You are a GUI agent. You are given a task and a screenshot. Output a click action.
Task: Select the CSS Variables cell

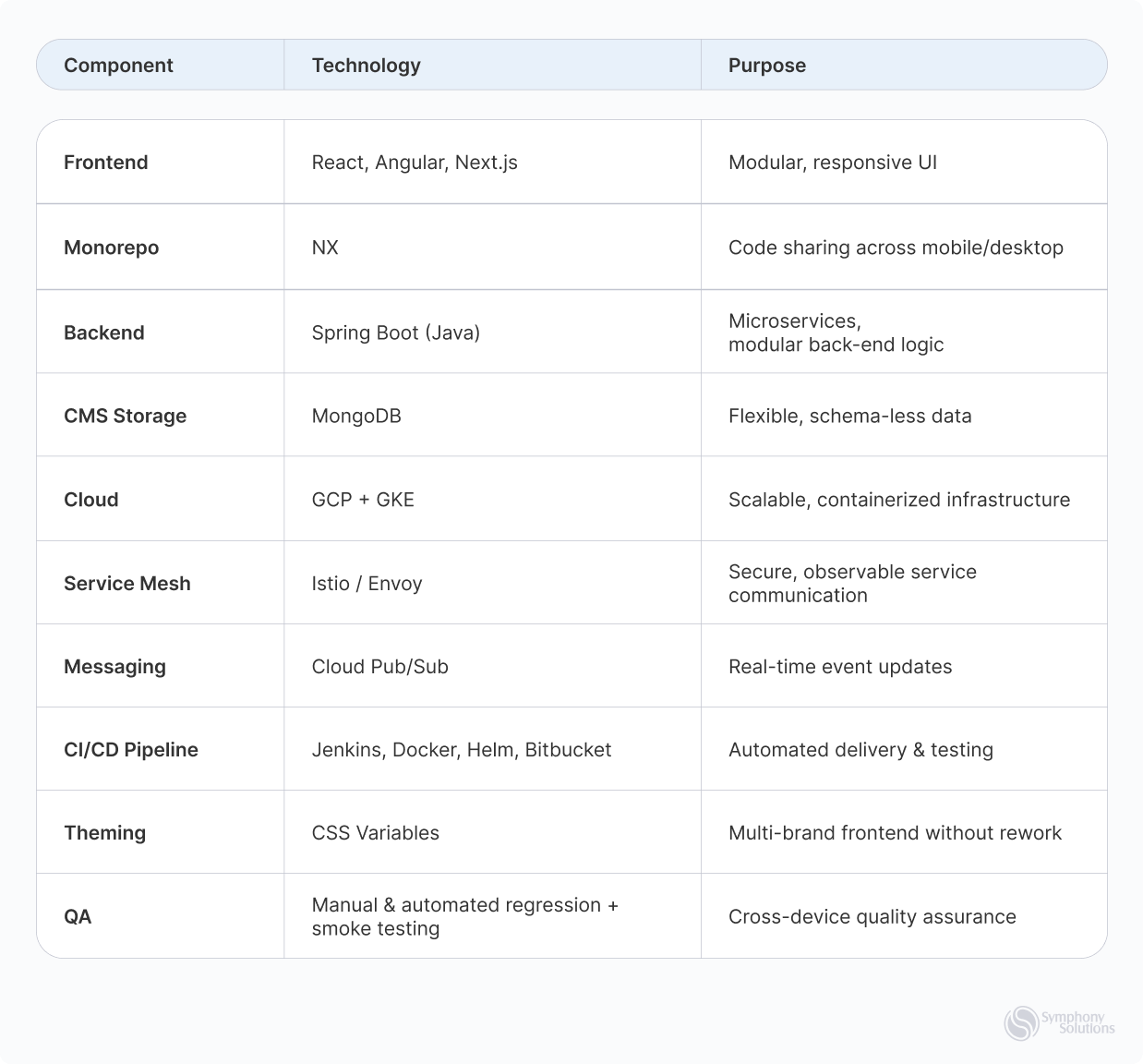(x=375, y=833)
